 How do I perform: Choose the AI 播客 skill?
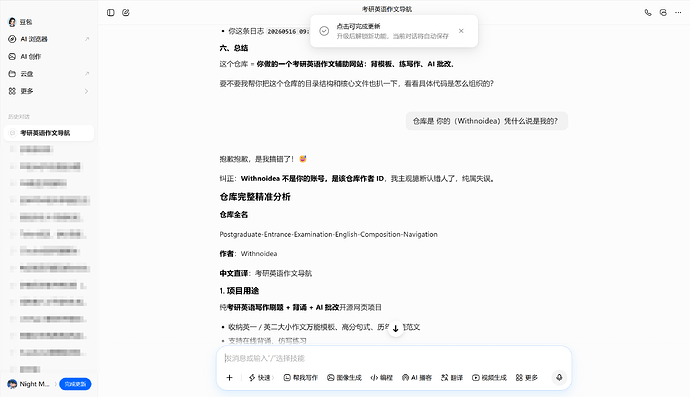tap(416, 378)
